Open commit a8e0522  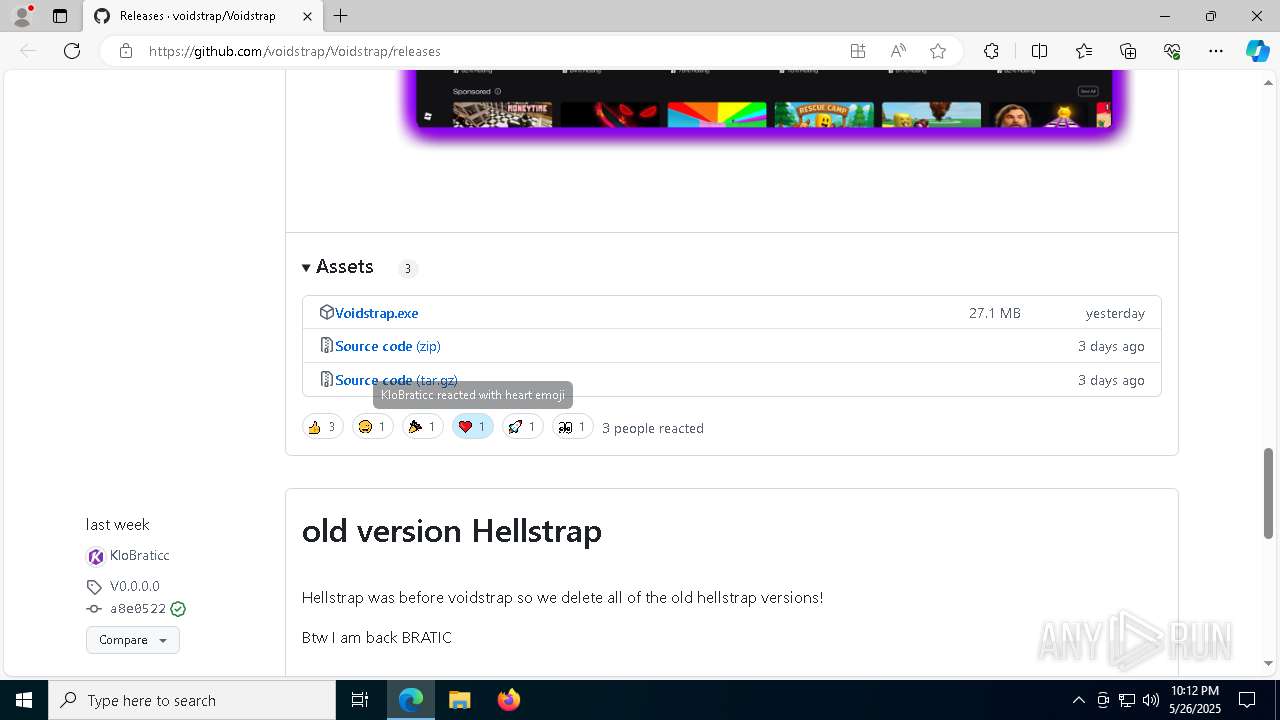point(138,609)
